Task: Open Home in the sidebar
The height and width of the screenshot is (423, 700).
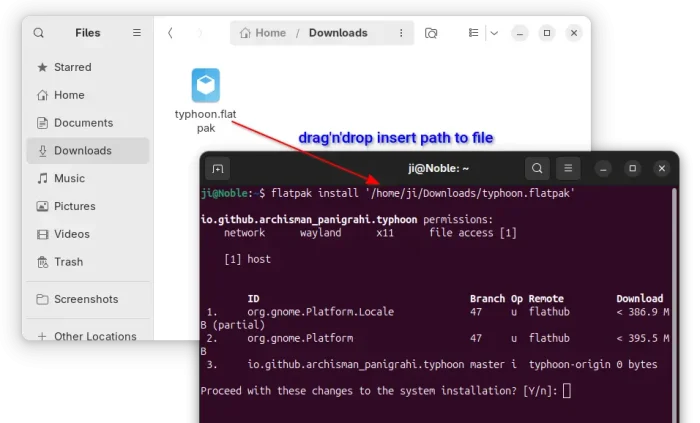Action: (88, 95)
